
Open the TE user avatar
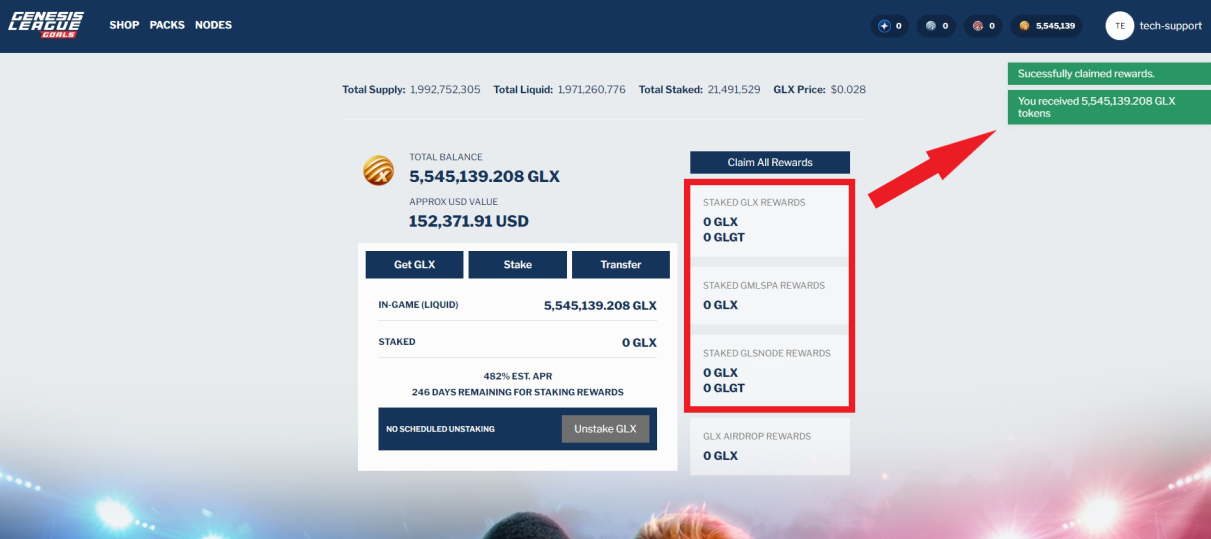pos(1119,26)
